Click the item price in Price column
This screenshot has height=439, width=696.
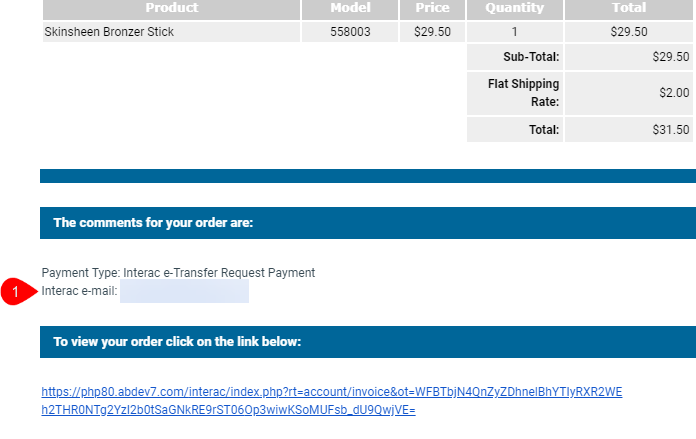coord(432,32)
